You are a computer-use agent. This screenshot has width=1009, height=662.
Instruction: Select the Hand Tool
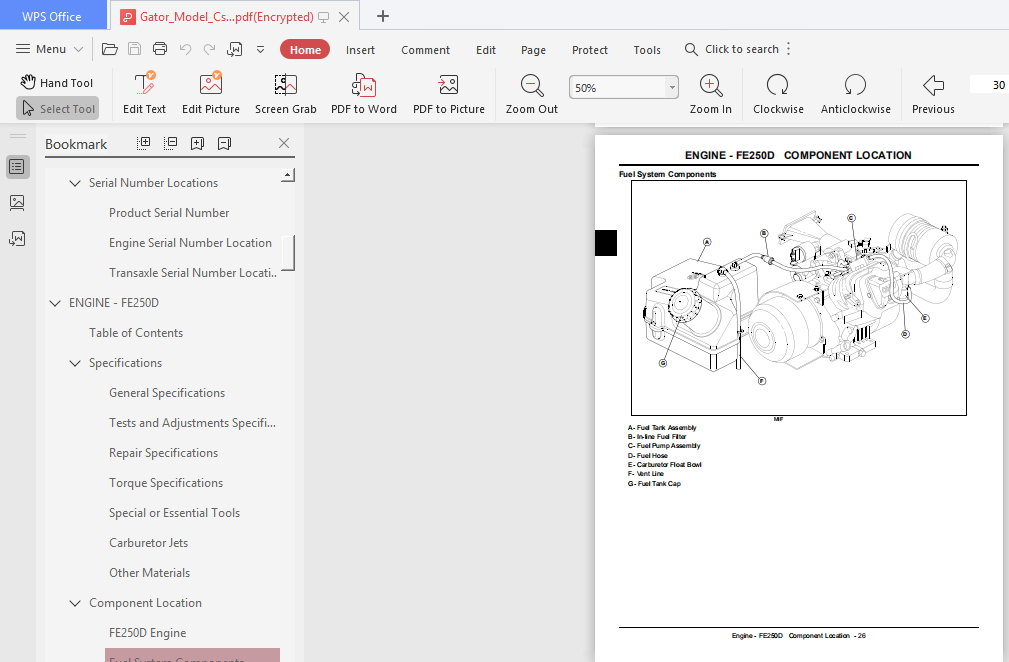[57, 82]
